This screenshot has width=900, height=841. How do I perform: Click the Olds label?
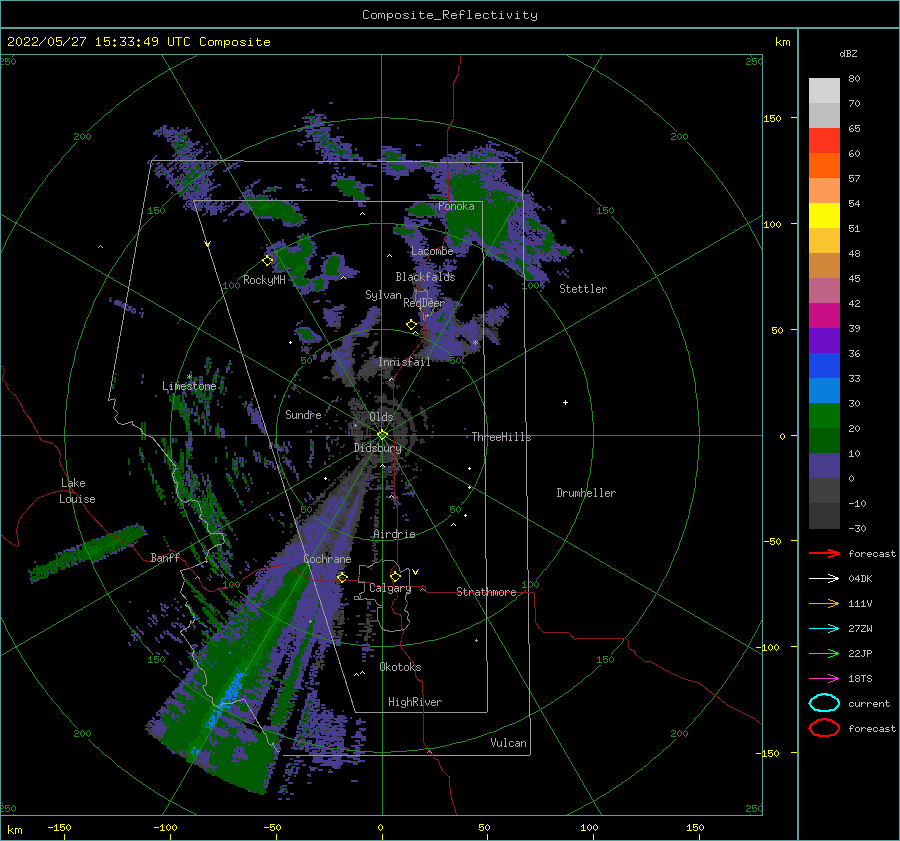tap(381, 417)
